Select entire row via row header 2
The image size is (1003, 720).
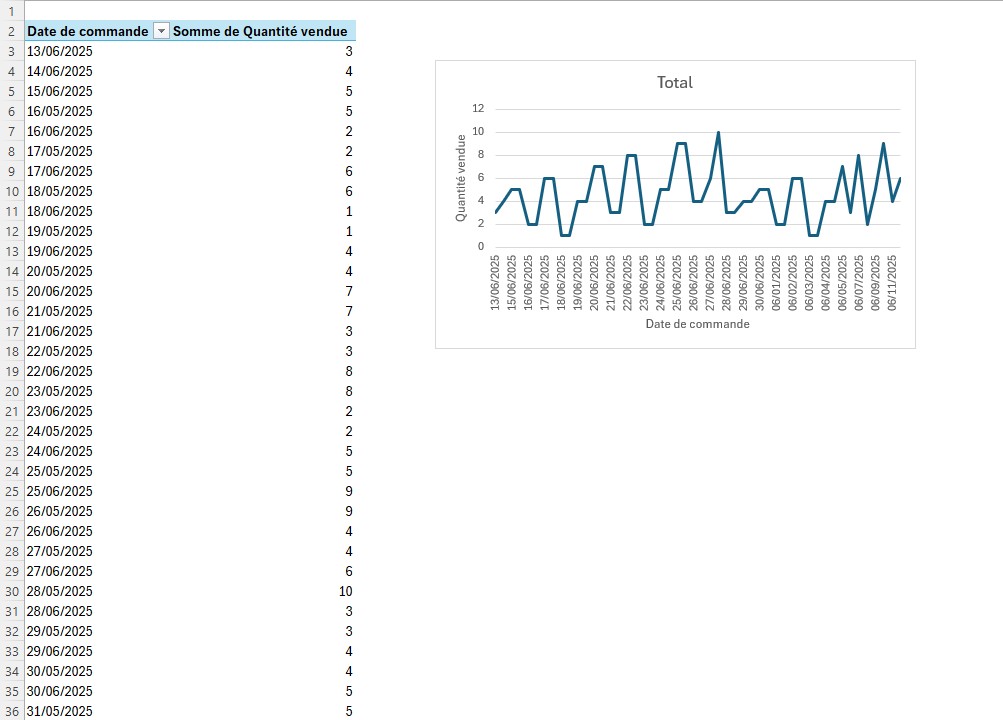(x=11, y=31)
